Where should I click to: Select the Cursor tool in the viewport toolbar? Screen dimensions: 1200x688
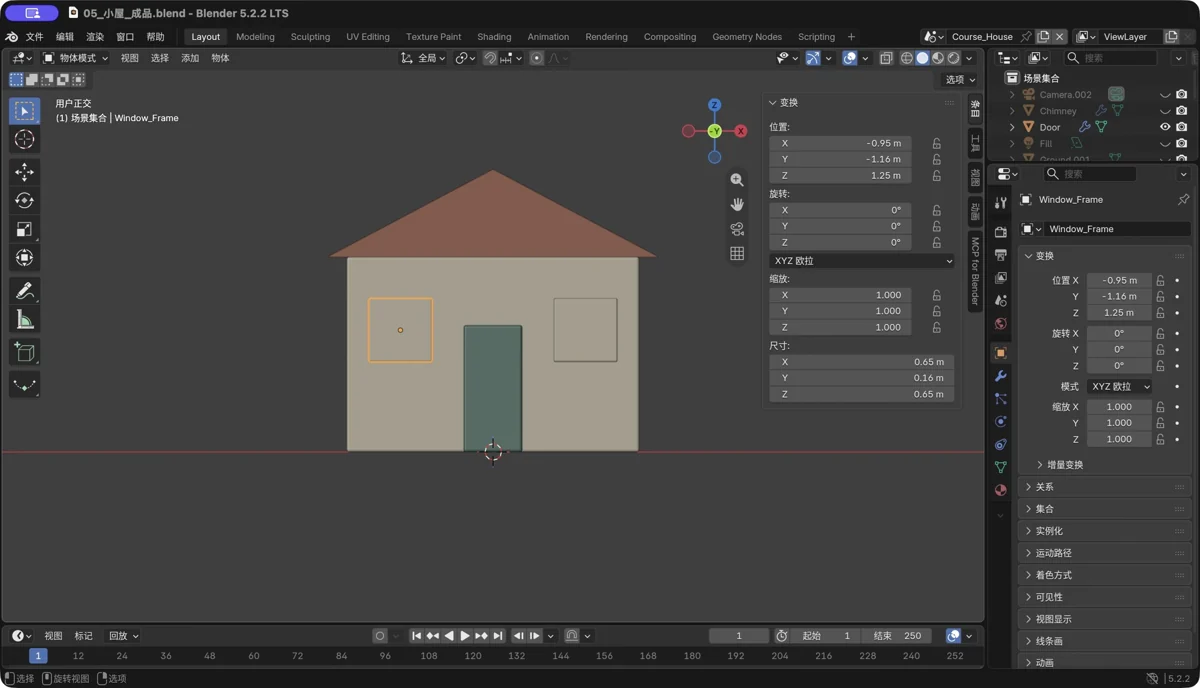pos(24,140)
